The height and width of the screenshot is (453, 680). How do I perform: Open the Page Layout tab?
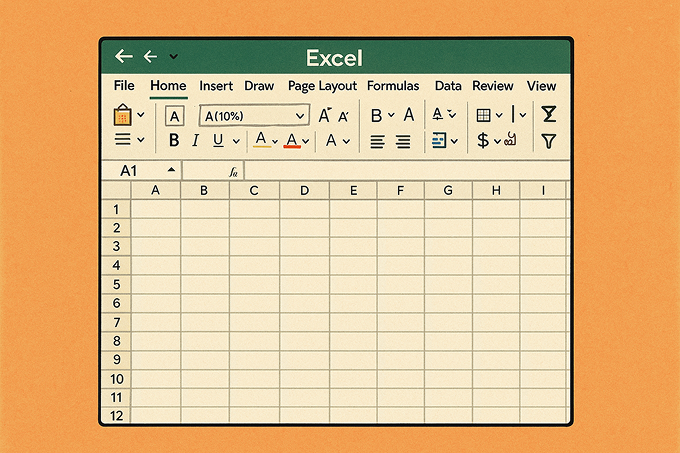click(322, 86)
